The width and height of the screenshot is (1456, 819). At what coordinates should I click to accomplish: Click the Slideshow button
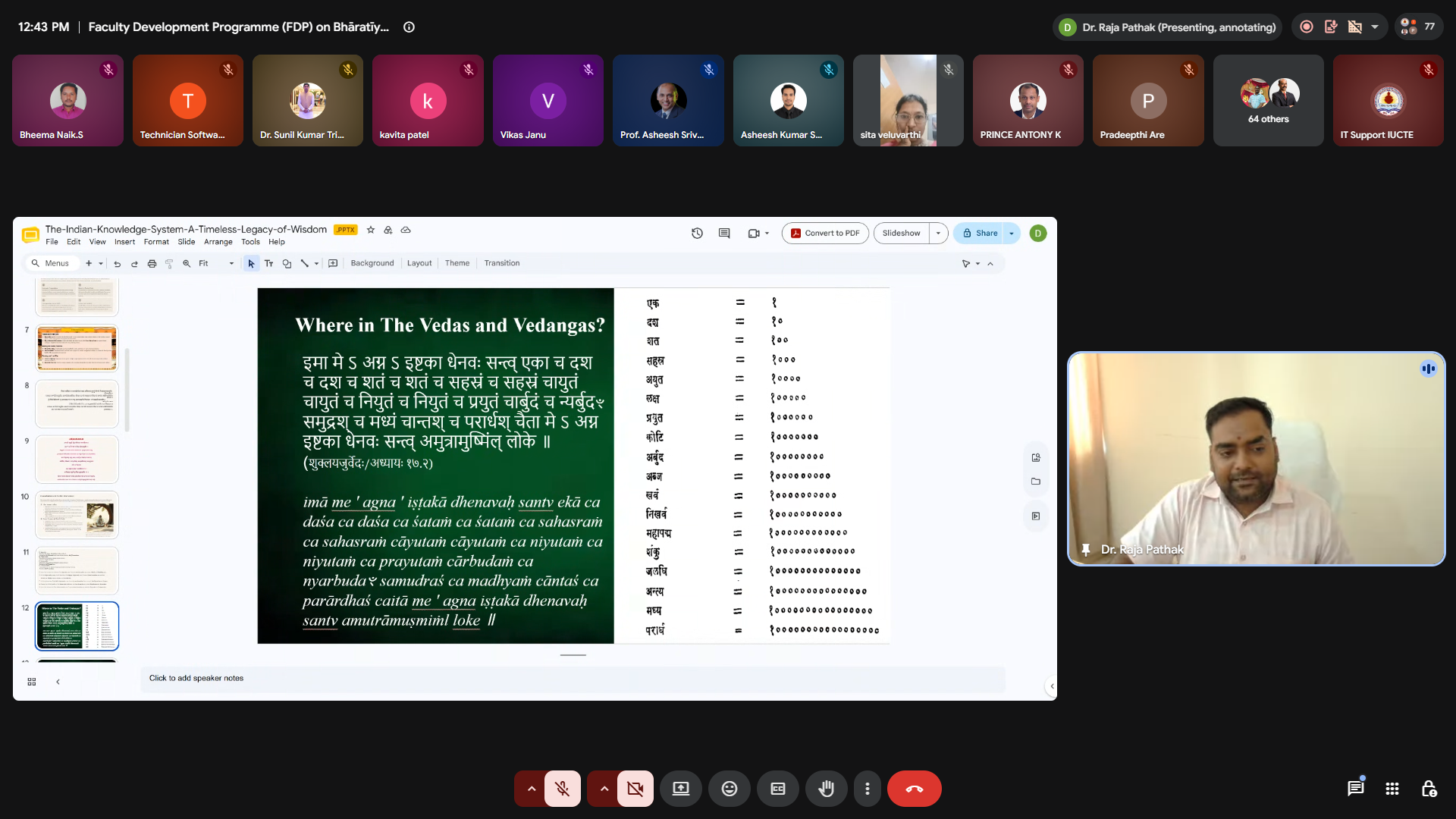point(901,233)
